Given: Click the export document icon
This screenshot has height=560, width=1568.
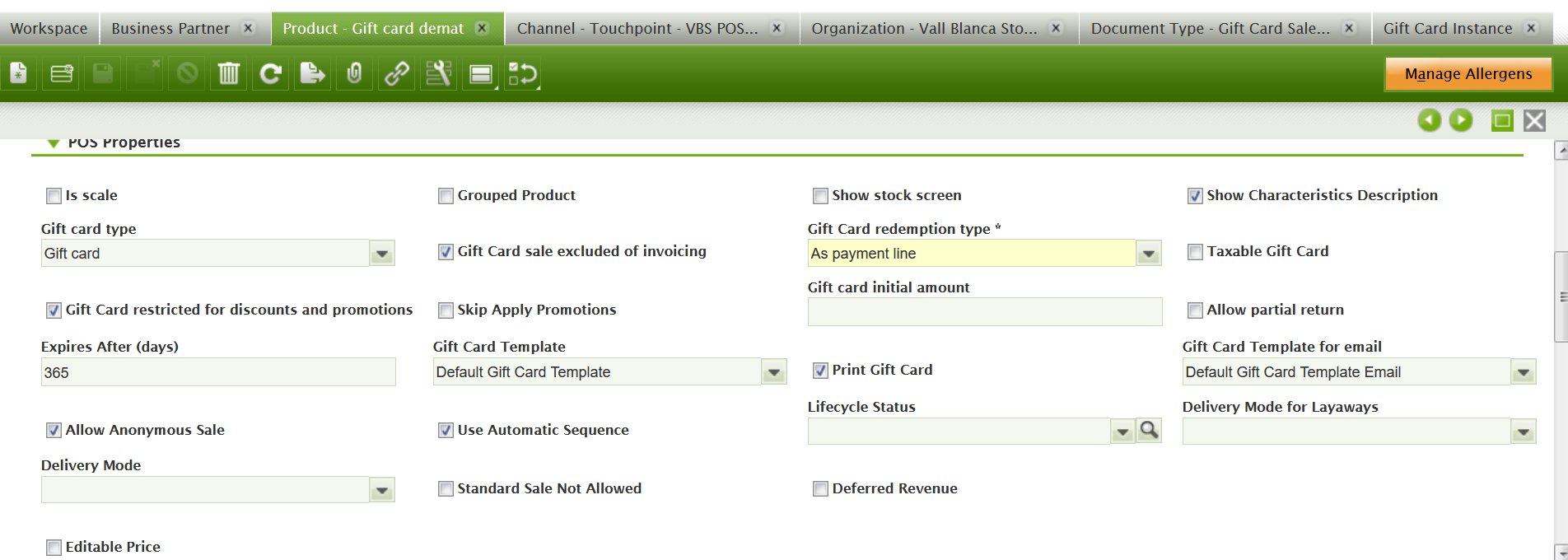Looking at the screenshot, I should [x=312, y=74].
